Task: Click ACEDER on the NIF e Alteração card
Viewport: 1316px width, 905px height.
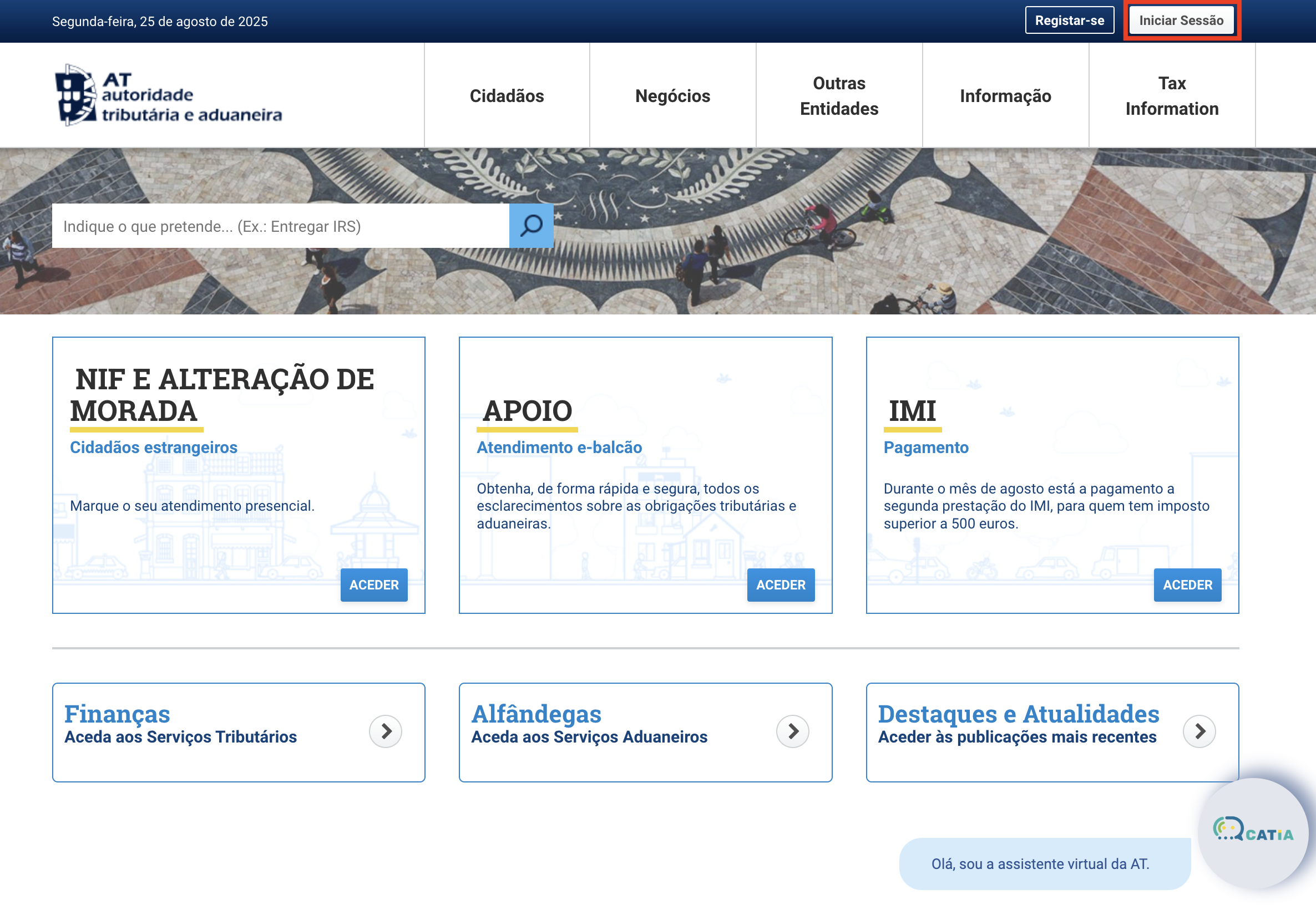Action: click(374, 584)
